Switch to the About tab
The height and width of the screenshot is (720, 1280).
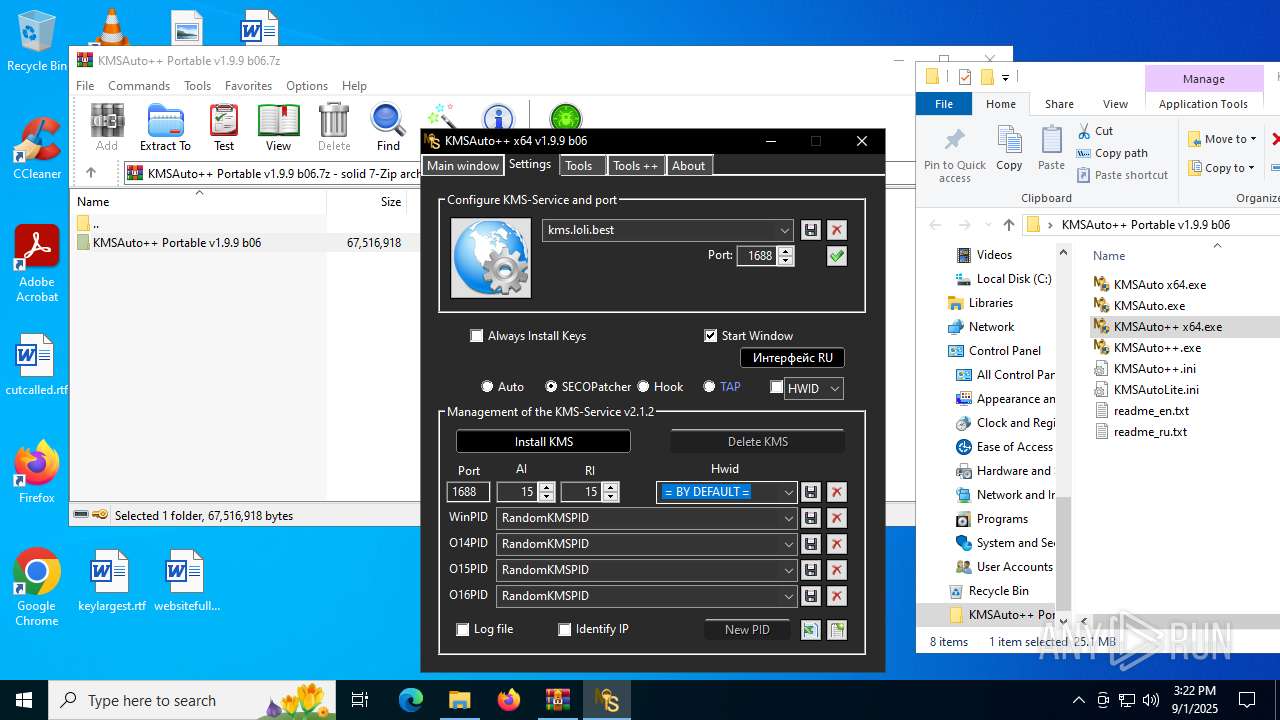[688, 166]
